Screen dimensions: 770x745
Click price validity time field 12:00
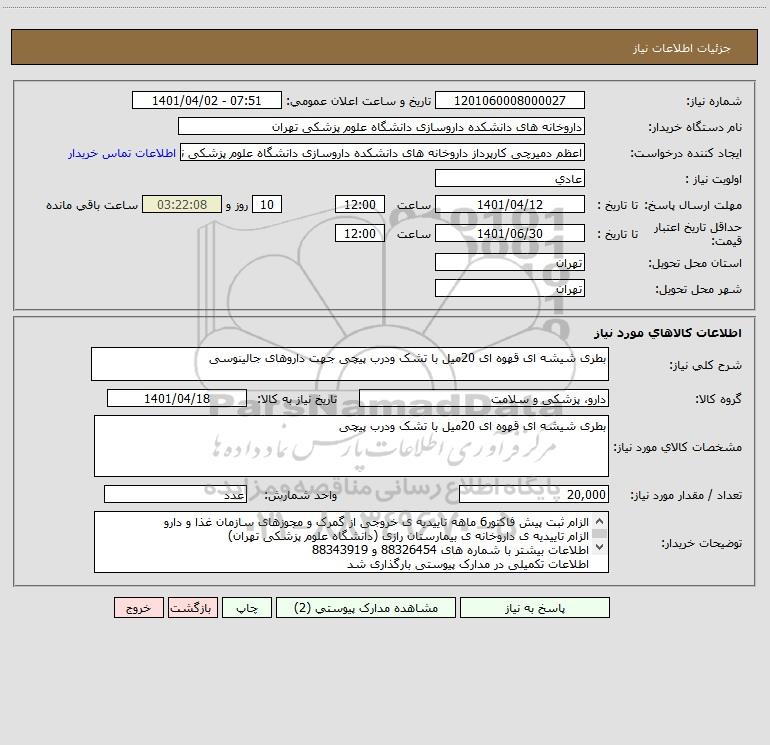359,233
